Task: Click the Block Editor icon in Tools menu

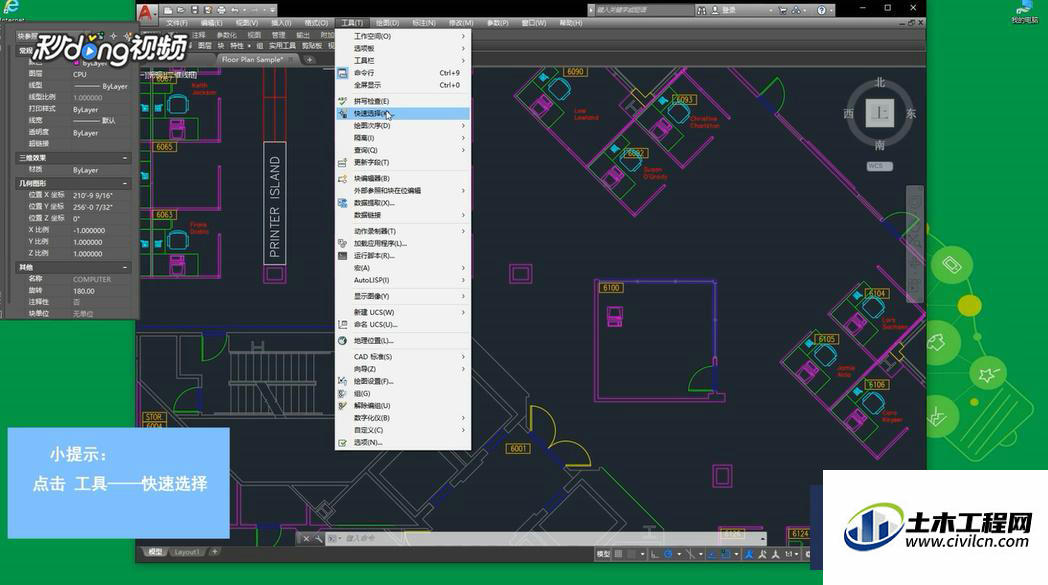Action: (343, 179)
